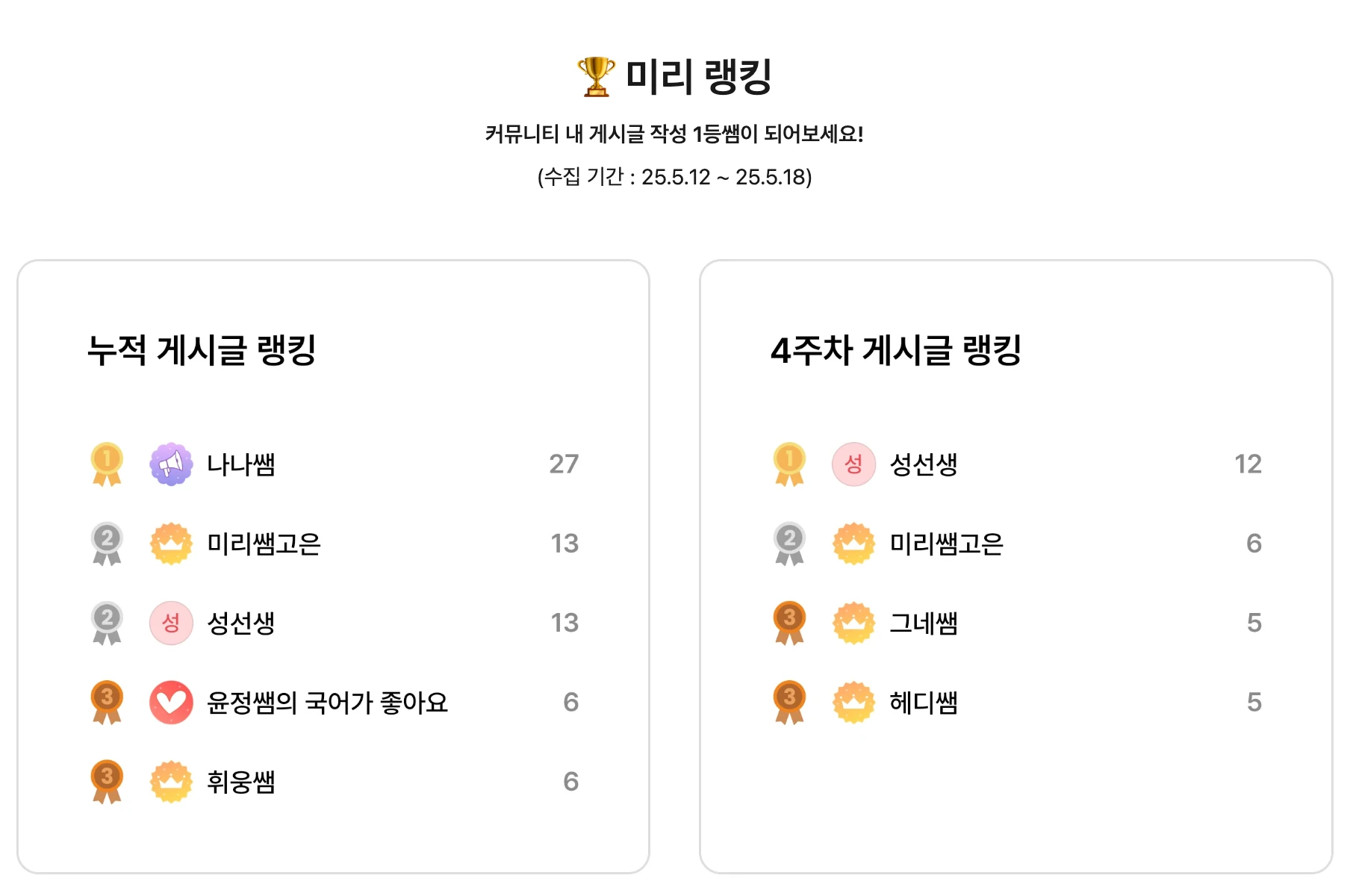This screenshot has height=896, width=1353.
Task: Click the bronze medal next to 헤디쌤
Action: [789, 702]
